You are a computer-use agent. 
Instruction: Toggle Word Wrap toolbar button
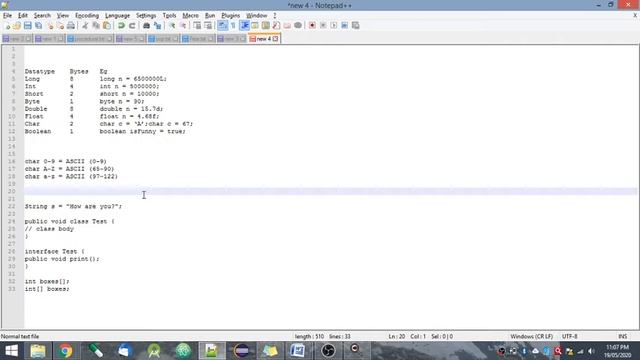coord(222,26)
